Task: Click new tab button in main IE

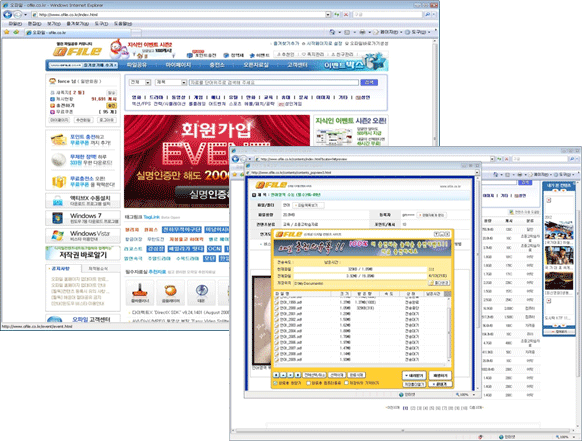Action: [136, 32]
